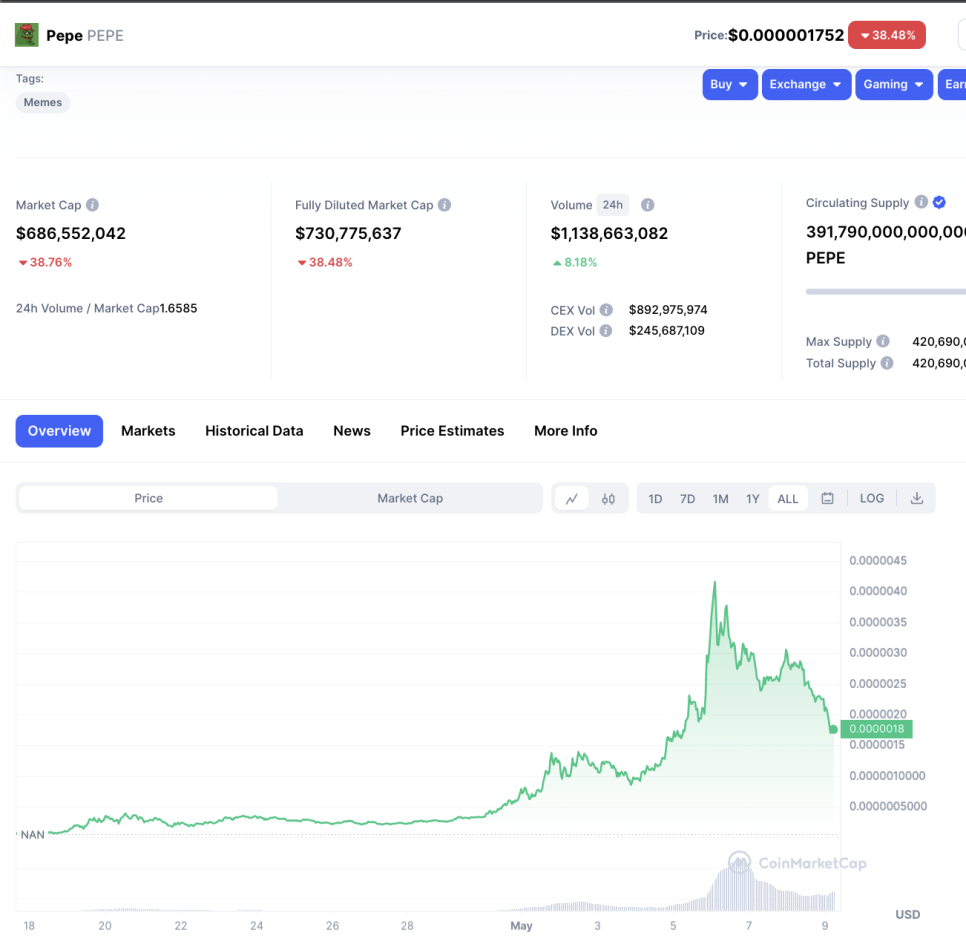
Task: Switch to the Price Estimates tab
Action: (x=452, y=431)
